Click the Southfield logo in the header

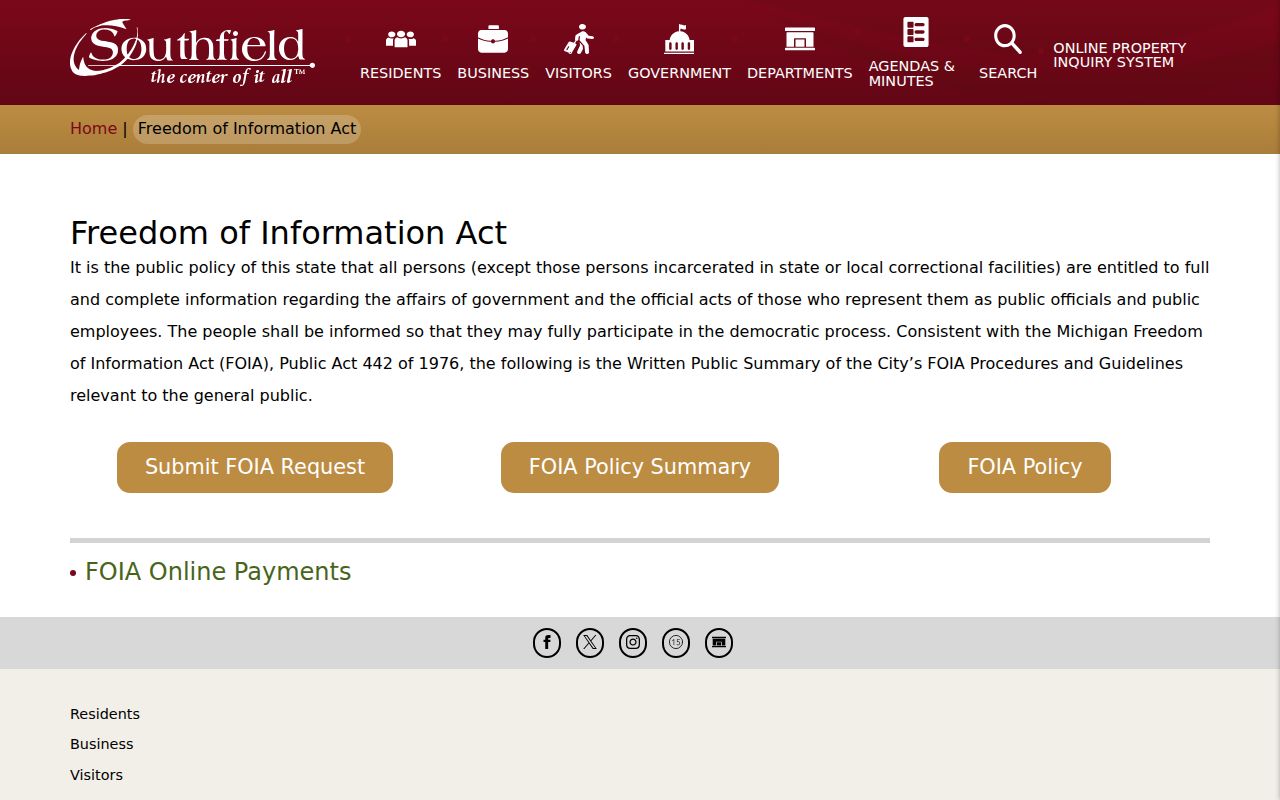pyautogui.click(x=192, y=52)
